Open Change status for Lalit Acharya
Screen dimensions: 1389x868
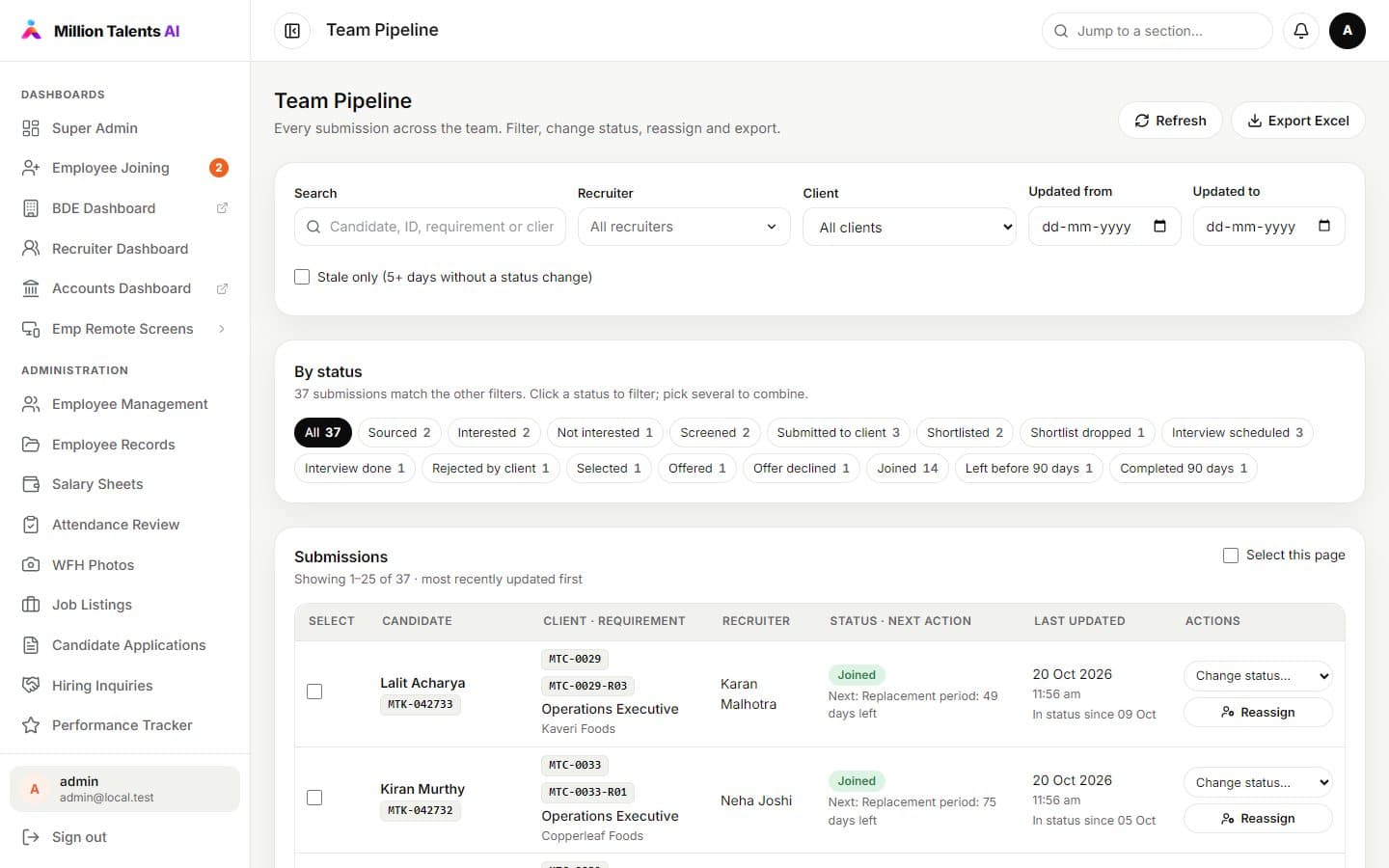click(x=1258, y=676)
